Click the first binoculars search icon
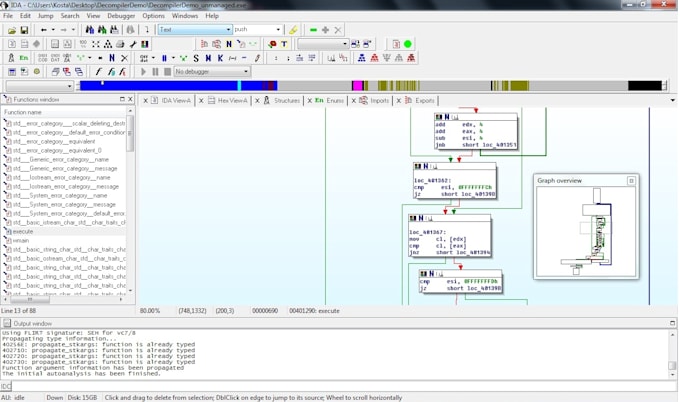This screenshot has width=680, height=402. [90, 30]
